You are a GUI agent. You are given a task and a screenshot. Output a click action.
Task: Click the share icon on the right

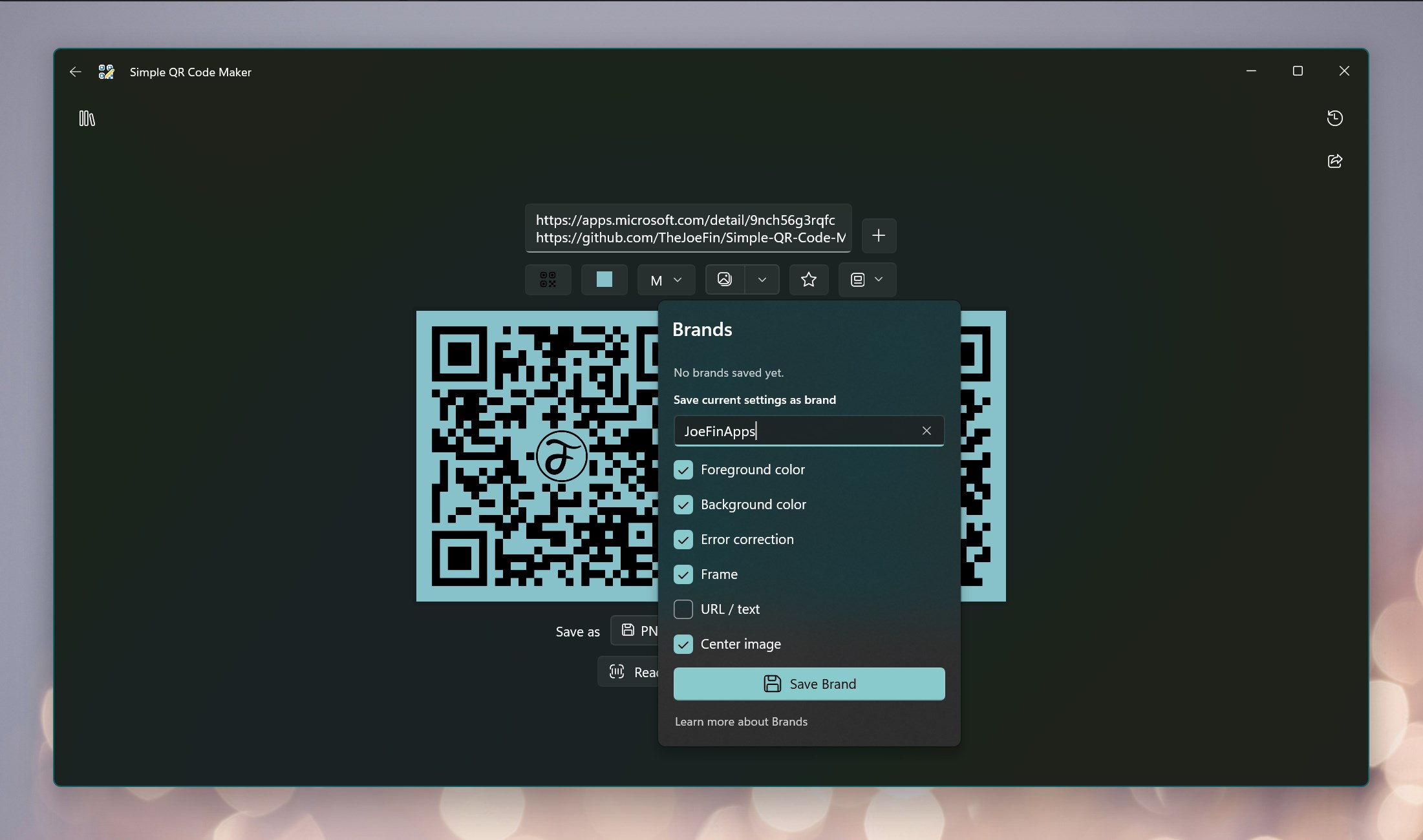point(1334,161)
